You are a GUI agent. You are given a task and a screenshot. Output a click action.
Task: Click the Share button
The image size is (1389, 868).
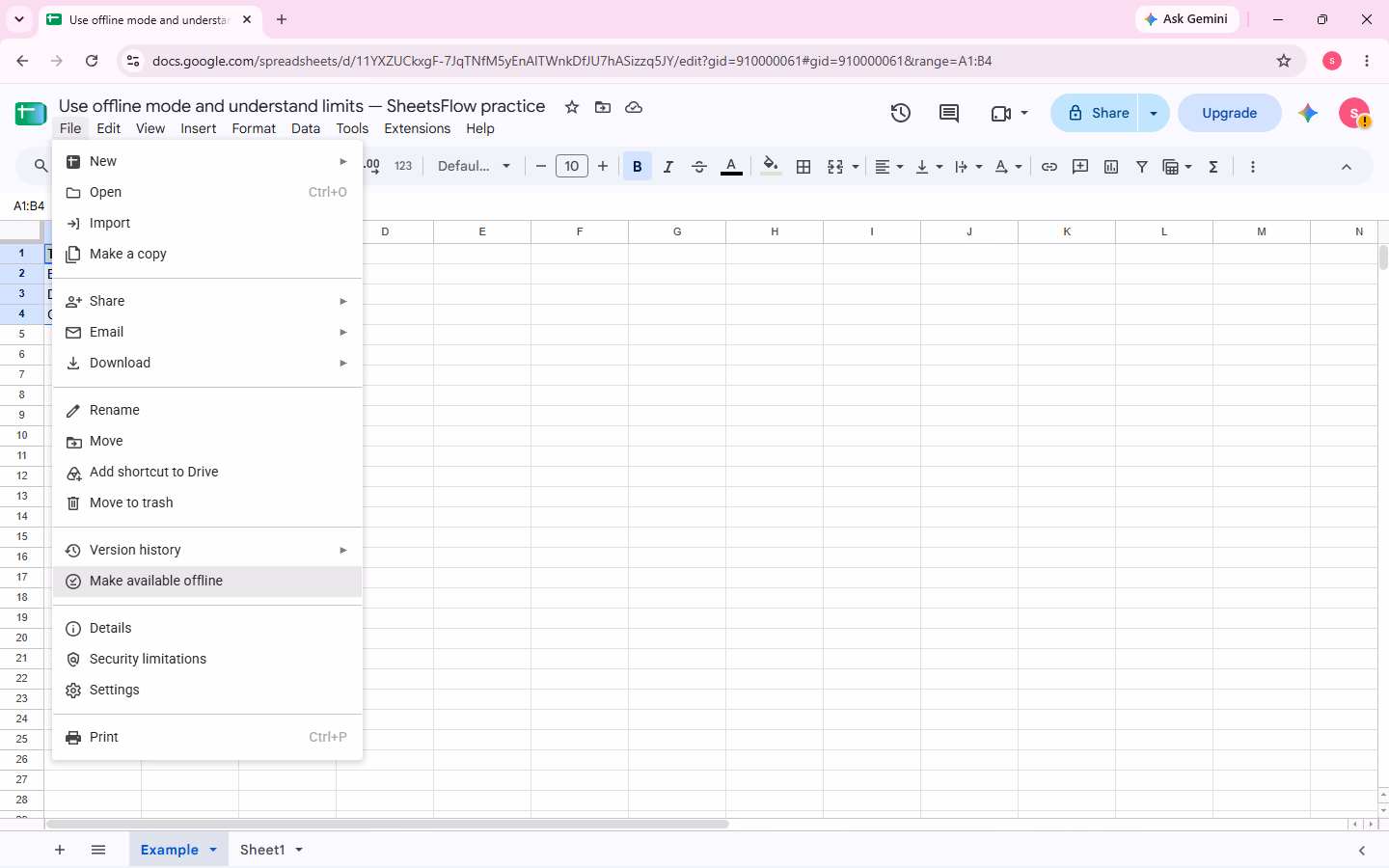(x=1096, y=113)
